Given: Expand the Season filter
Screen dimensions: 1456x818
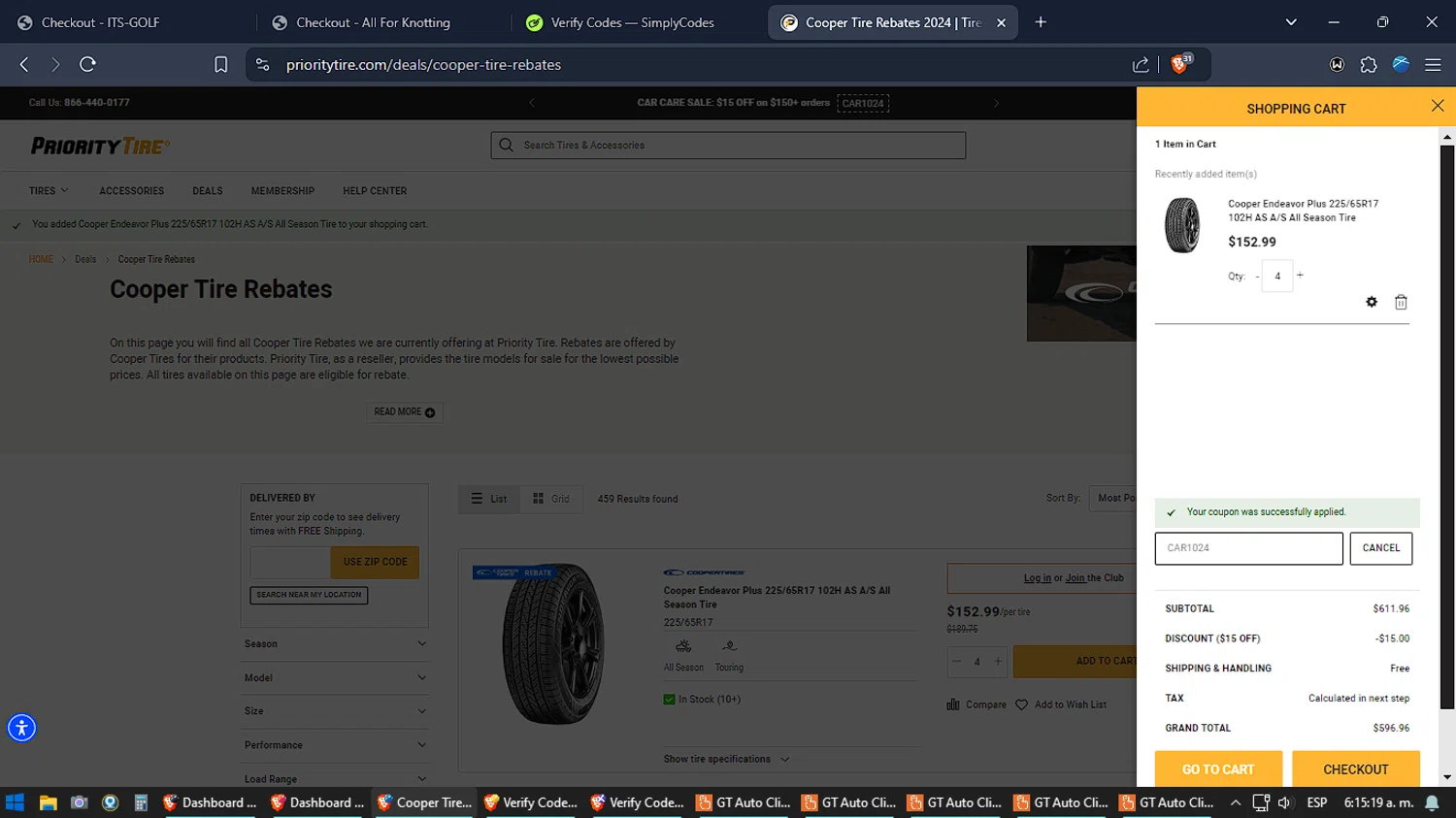Looking at the screenshot, I should tap(335, 644).
